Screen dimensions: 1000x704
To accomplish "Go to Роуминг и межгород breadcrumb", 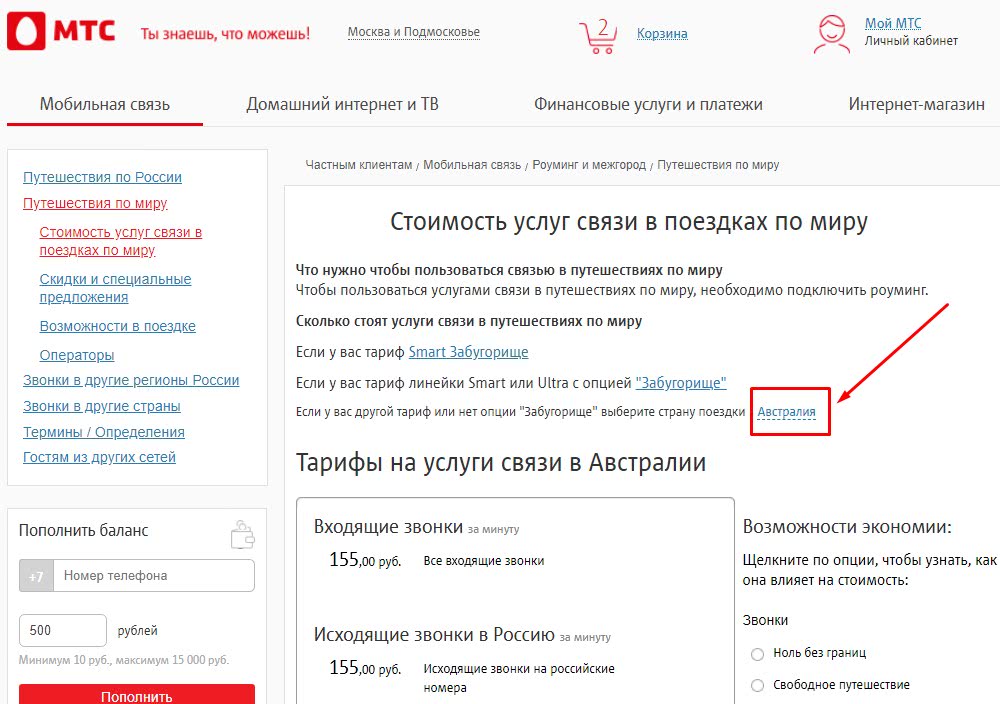I will [589, 165].
